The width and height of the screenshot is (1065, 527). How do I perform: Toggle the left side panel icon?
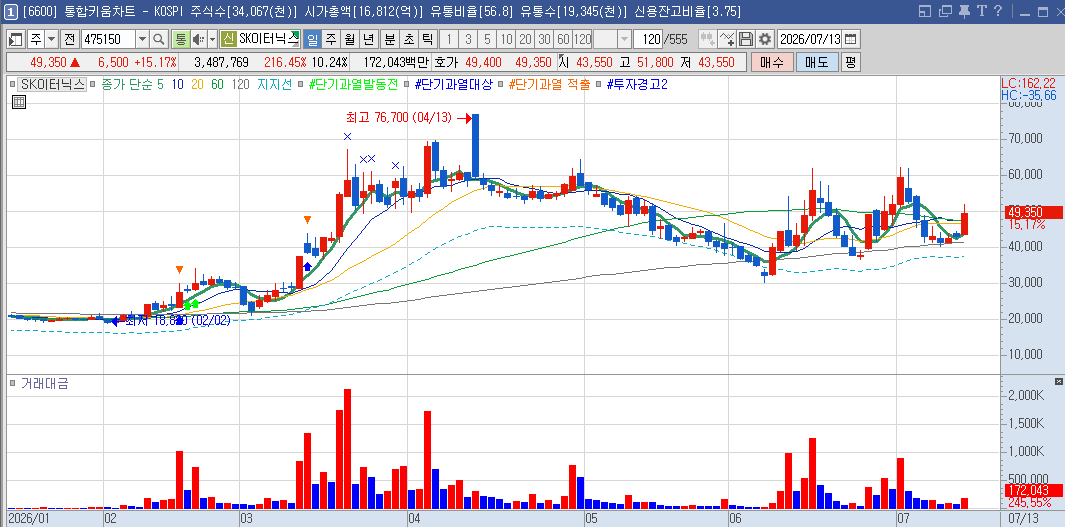[16, 39]
